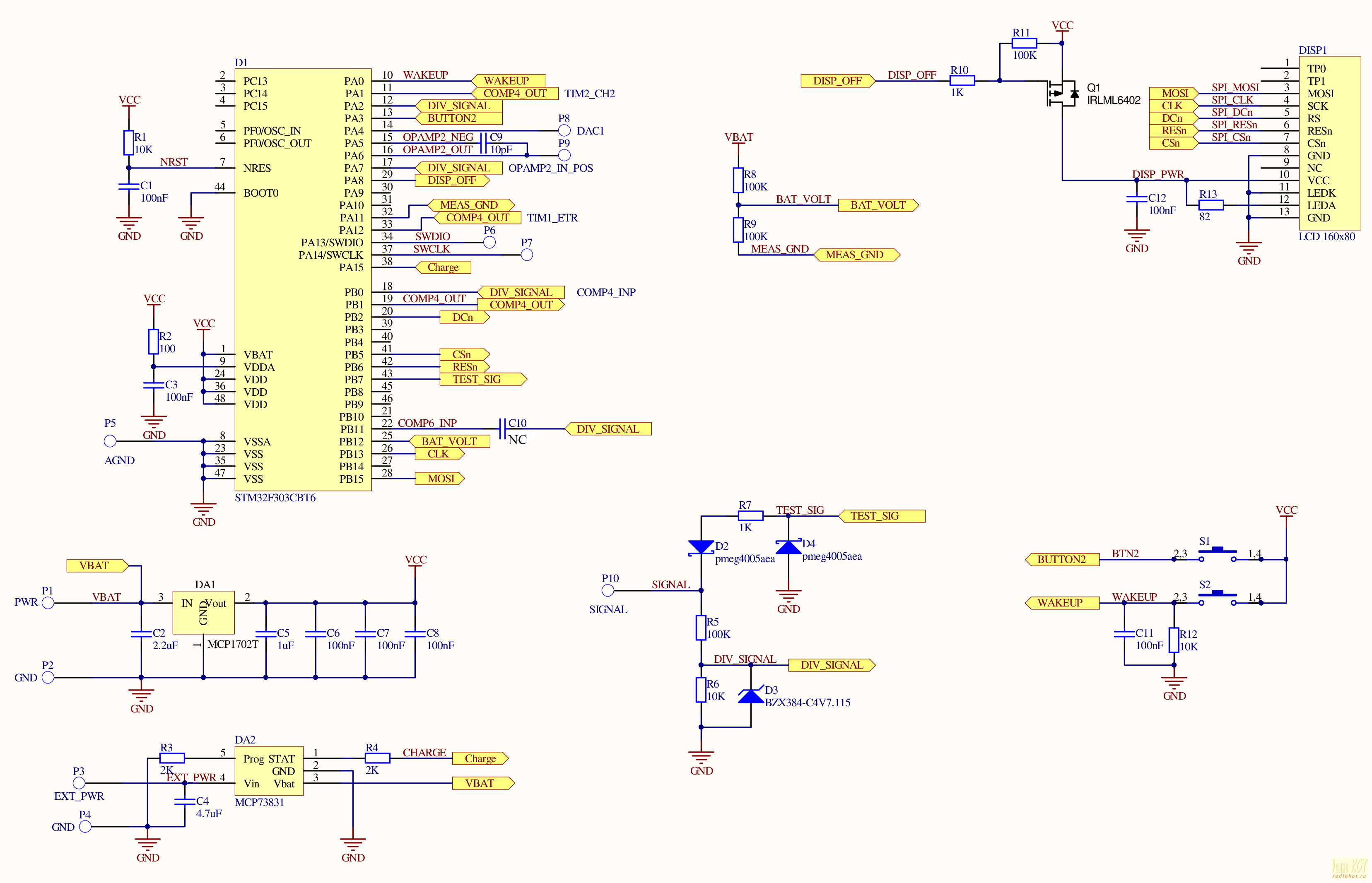The image size is (1372, 883).
Task: Select capacitor C3 100nF symbol
Action: tap(153, 385)
